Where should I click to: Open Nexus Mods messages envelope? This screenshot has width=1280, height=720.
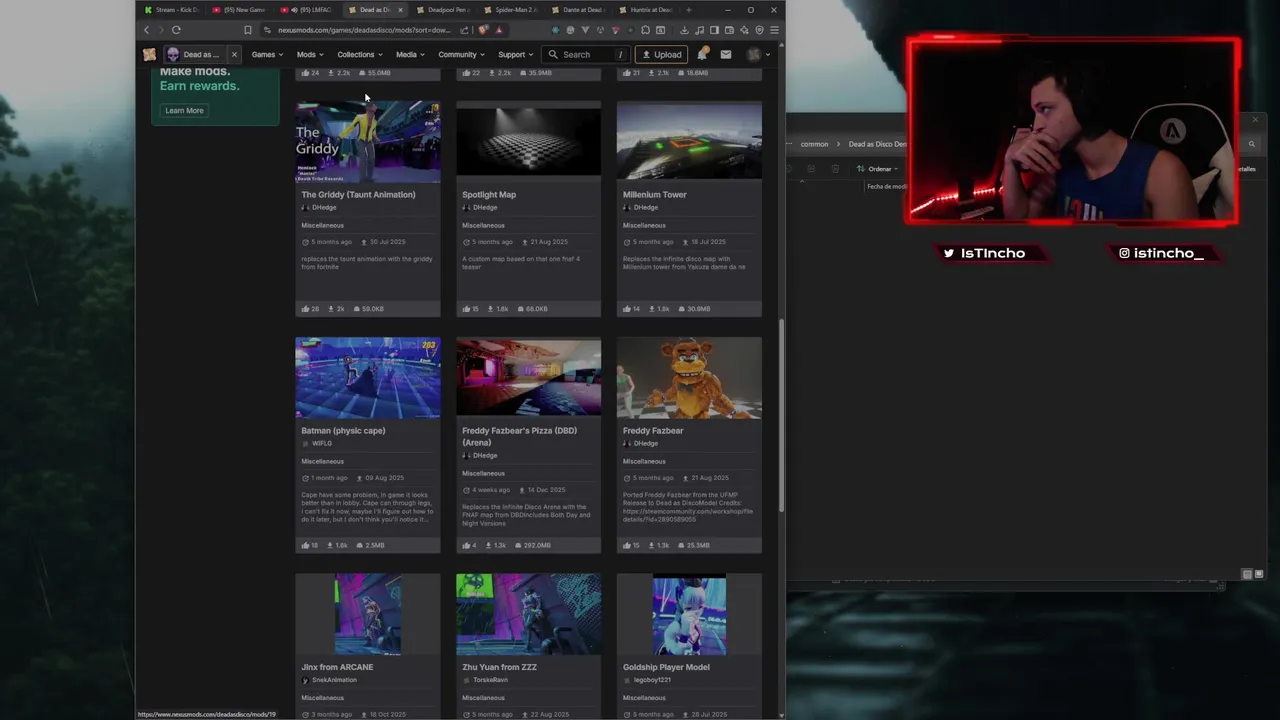pos(726,54)
